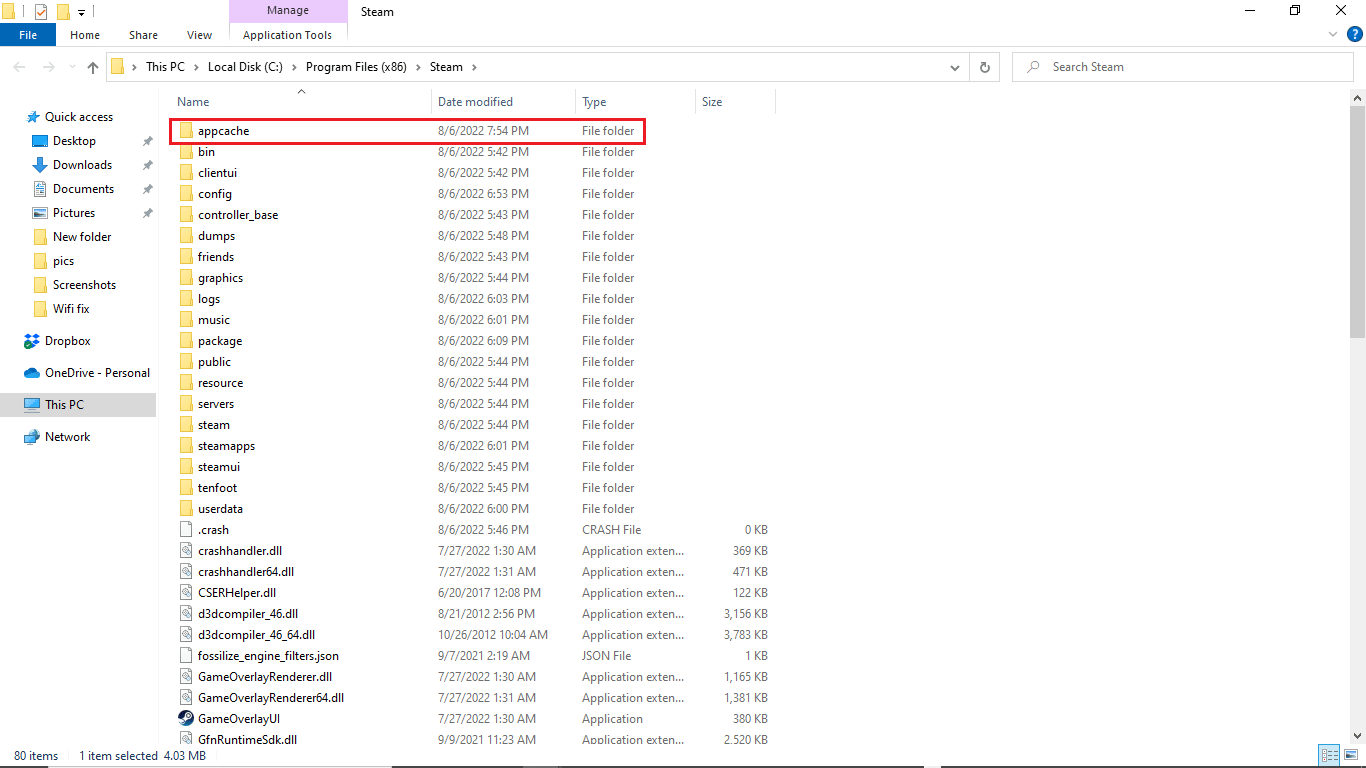Sort by Name column header
The height and width of the screenshot is (768, 1366).
click(194, 102)
